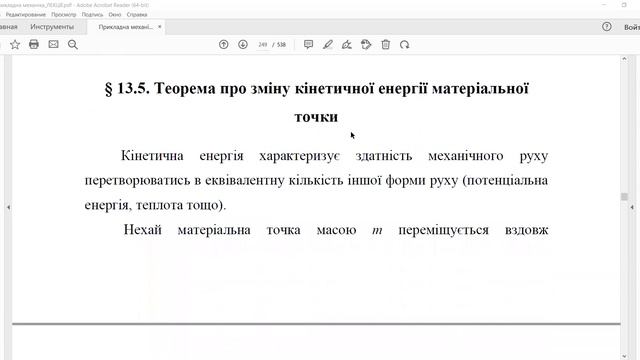Minimize the Acrobat Reader window
The height and width of the screenshot is (360, 640).
point(604,5)
